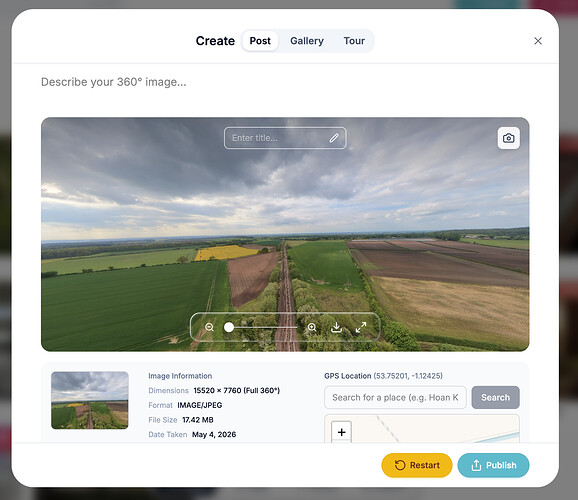
Task: Click the Search for a place field
Action: pyautogui.click(x=395, y=397)
